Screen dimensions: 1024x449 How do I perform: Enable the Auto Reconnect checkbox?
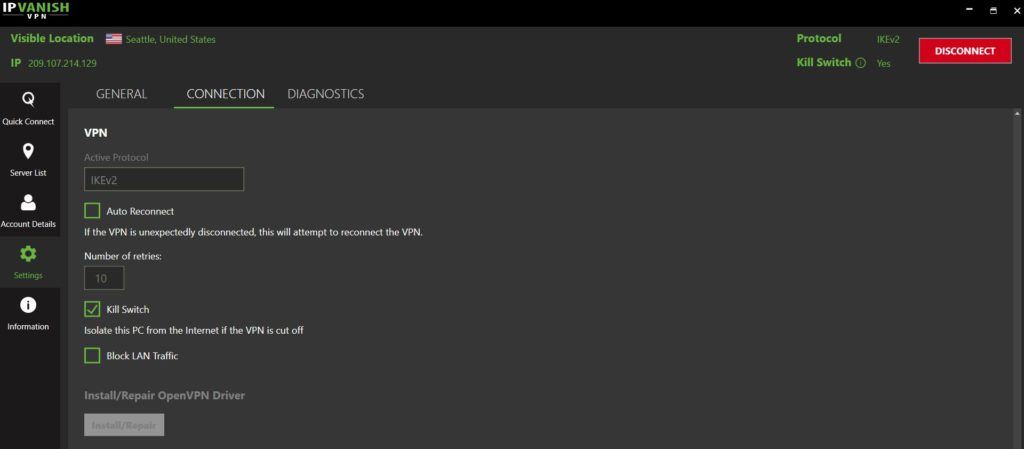pyautogui.click(x=92, y=211)
